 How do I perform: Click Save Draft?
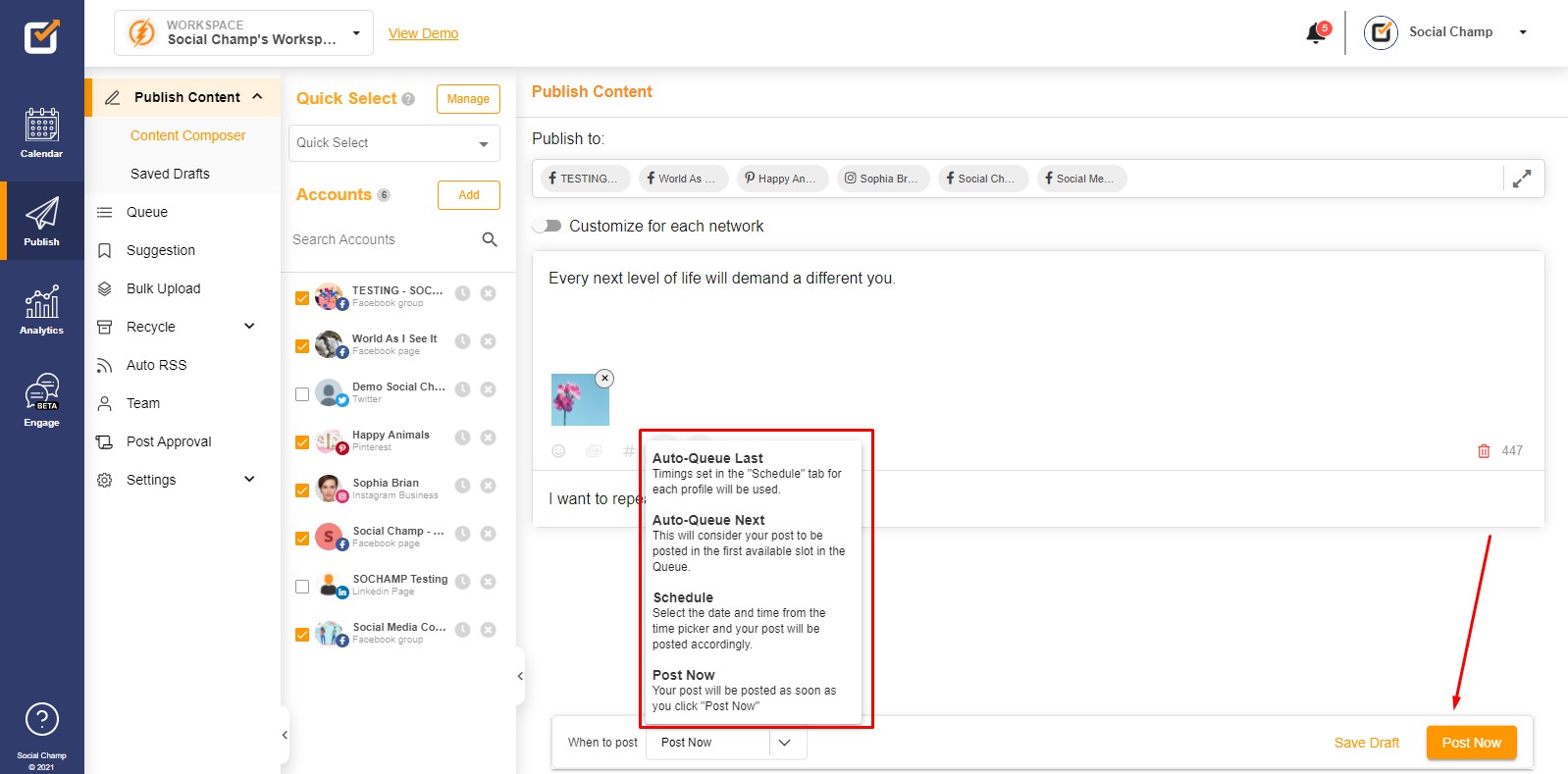pyautogui.click(x=1366, y=743)
